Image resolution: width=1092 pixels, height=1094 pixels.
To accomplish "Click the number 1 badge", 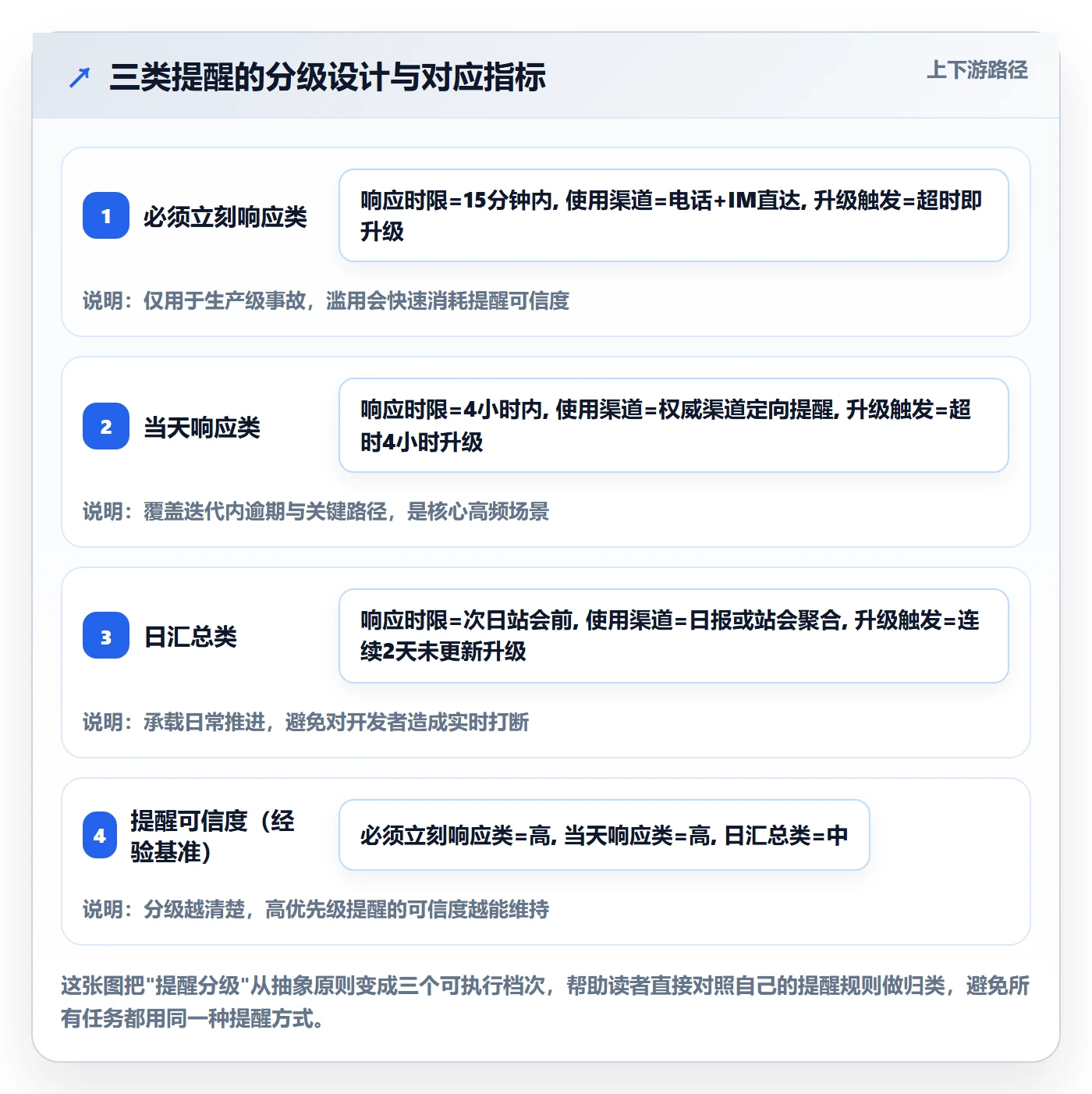I will point(106,215).
